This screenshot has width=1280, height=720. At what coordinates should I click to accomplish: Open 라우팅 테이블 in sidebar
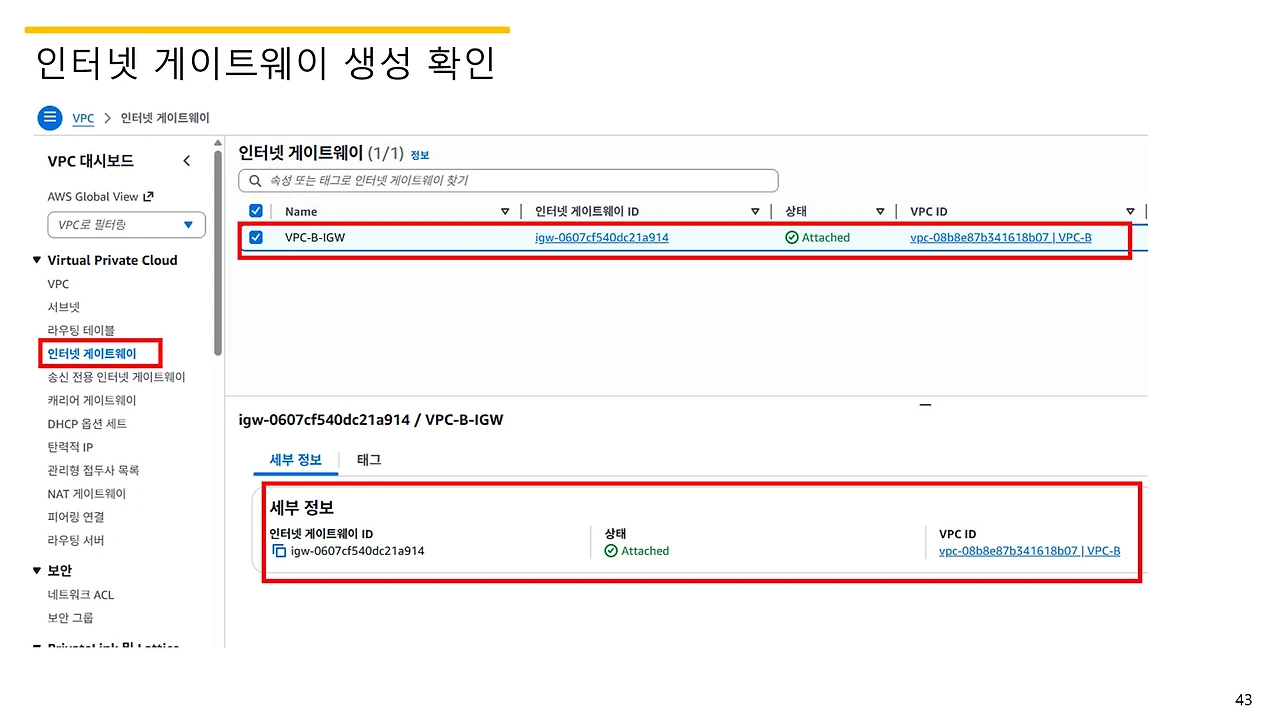tap(81, 330)
